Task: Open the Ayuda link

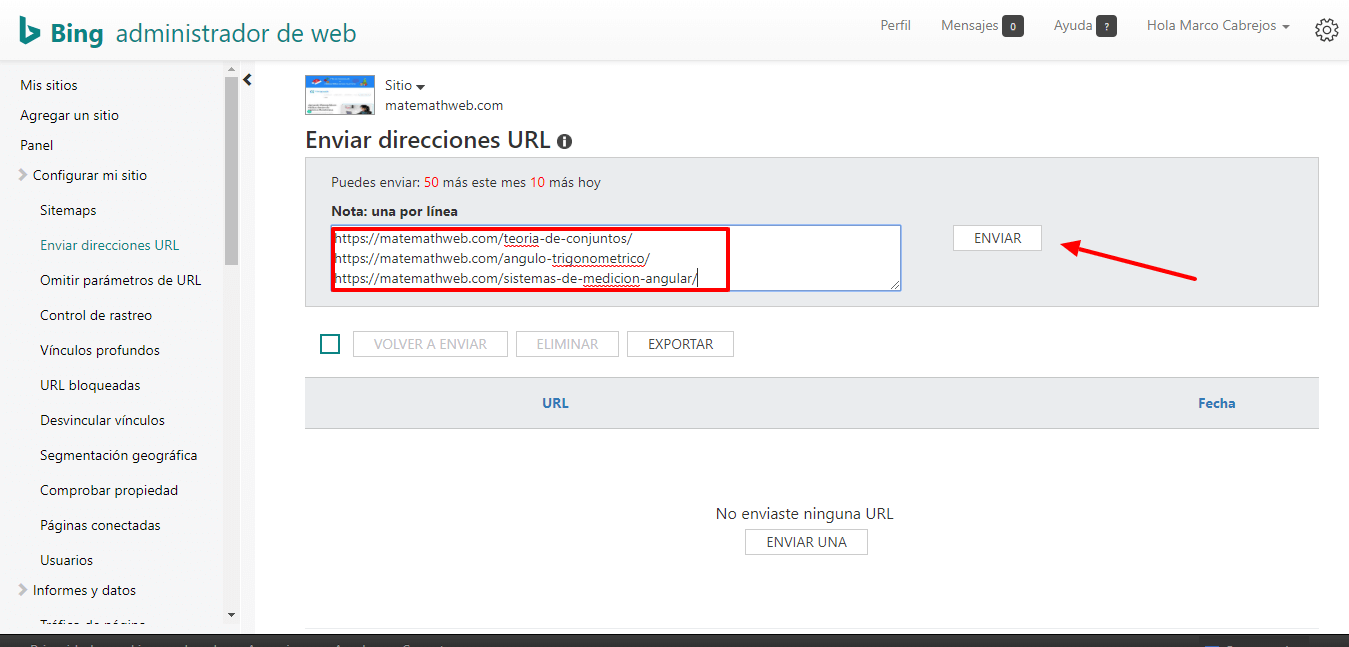Action: (x=1073, y=26)
